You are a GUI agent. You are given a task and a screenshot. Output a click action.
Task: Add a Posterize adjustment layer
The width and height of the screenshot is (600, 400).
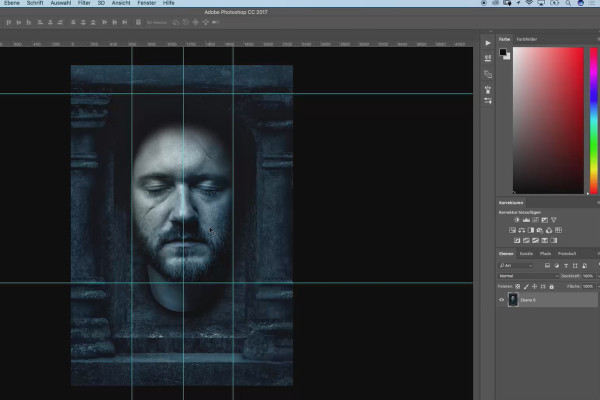(x=526, y=240)
